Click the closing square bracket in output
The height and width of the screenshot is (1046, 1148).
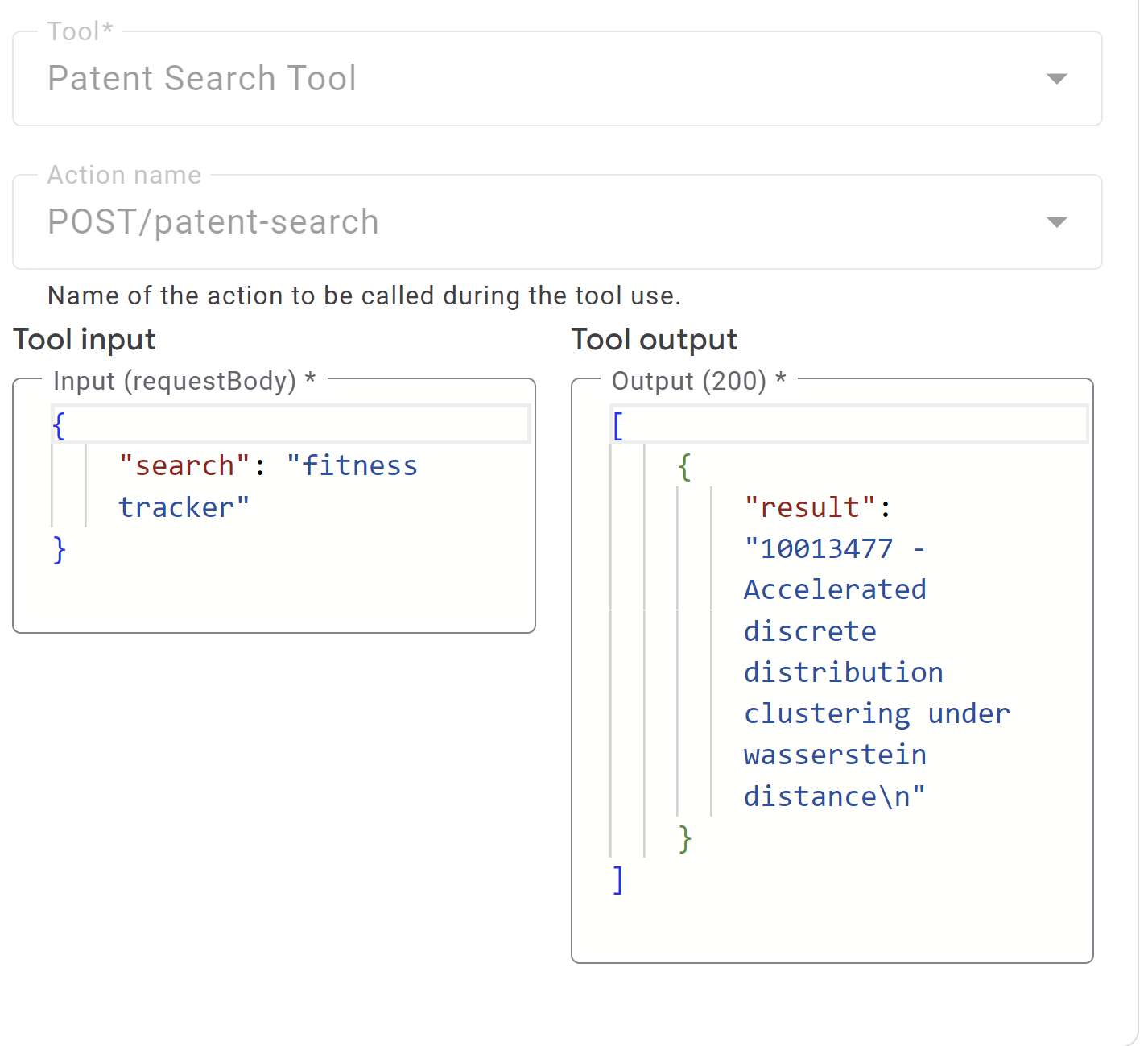(x=617, y=880)
